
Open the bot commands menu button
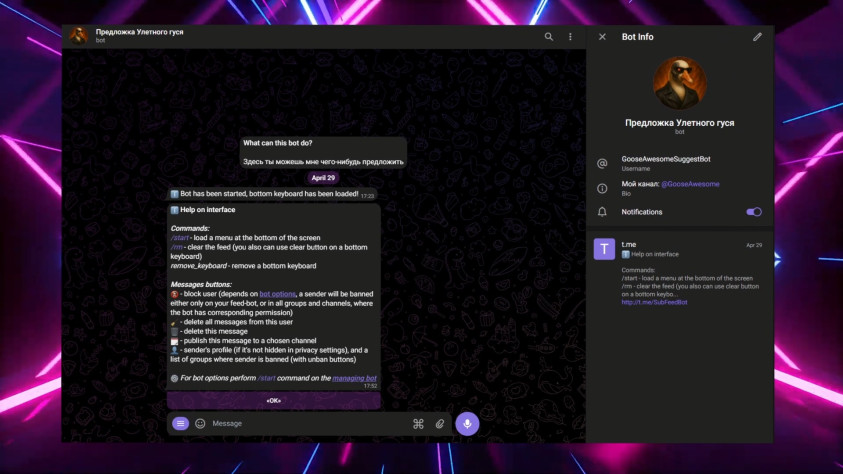click(x=180, y=423)
